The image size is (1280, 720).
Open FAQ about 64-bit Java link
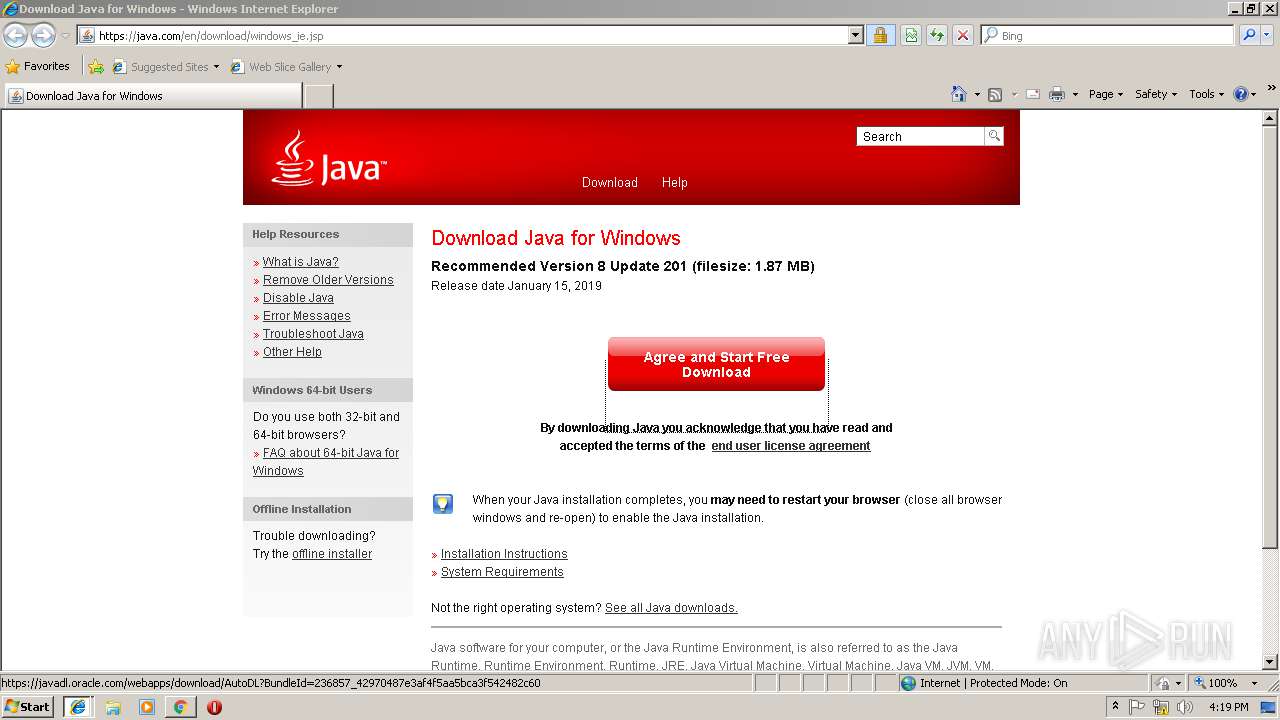[x=326, y=462]
